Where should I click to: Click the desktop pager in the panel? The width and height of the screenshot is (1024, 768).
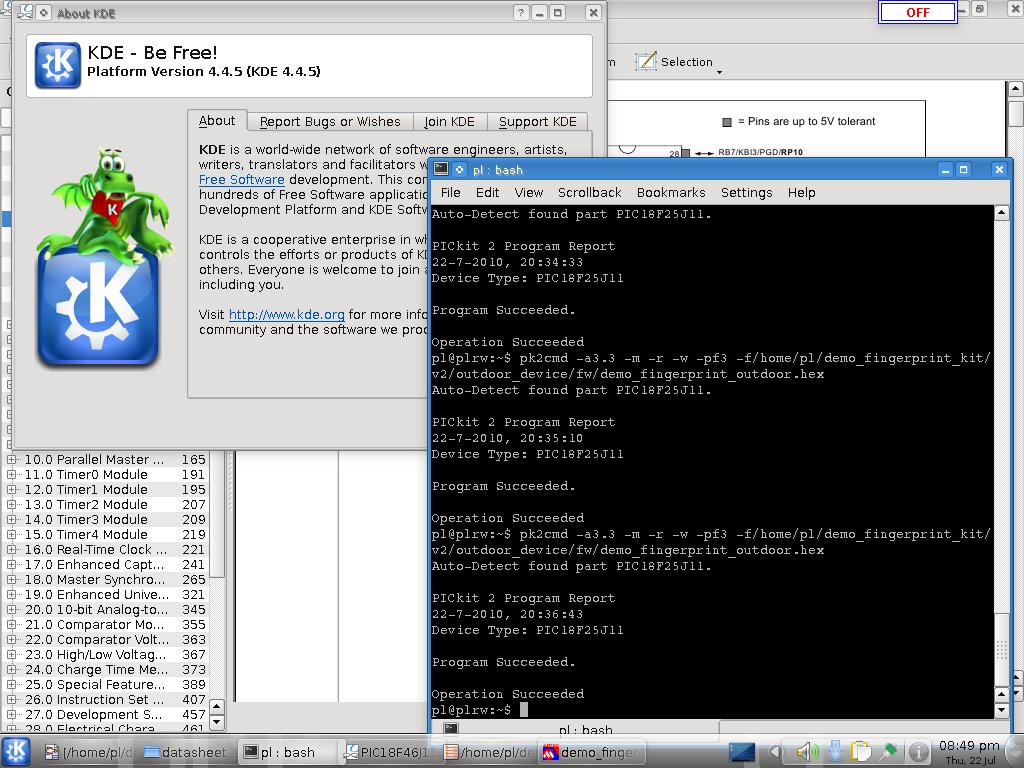[x=742, y=752]
